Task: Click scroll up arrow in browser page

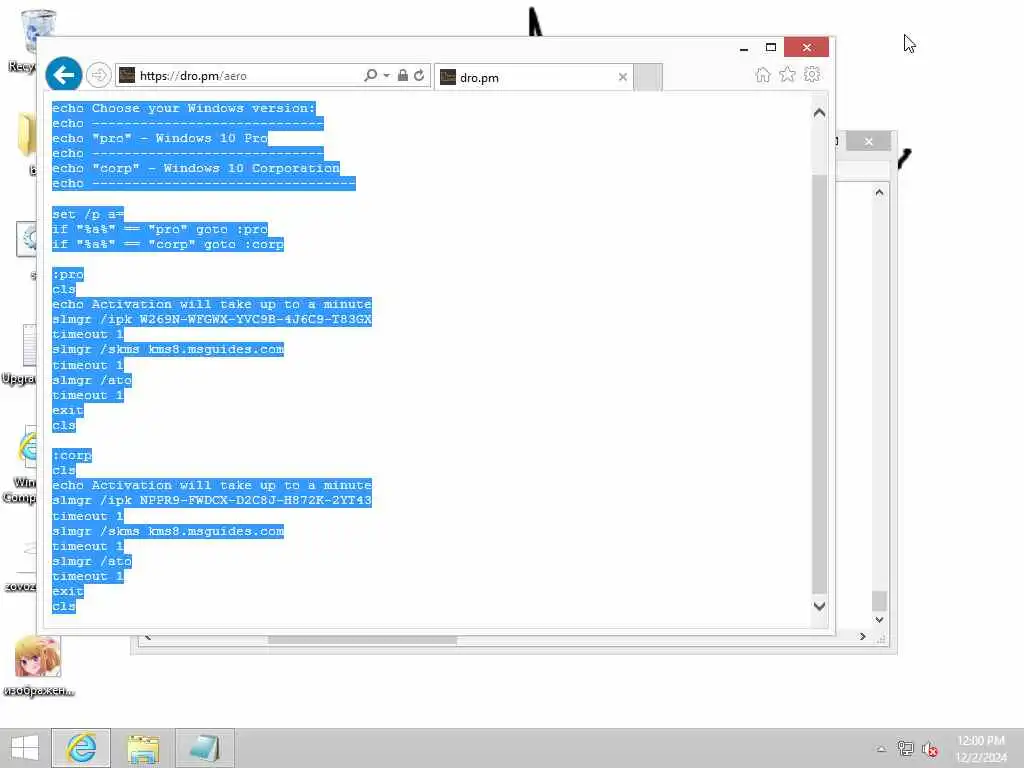Action: pos(820,113)
